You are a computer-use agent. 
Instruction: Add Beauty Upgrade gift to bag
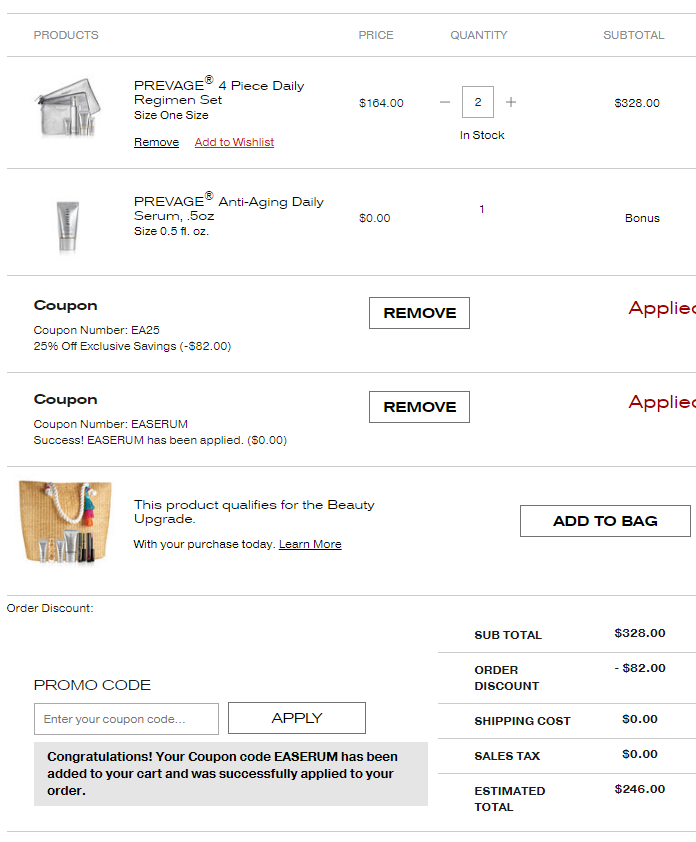click(605, 521)
